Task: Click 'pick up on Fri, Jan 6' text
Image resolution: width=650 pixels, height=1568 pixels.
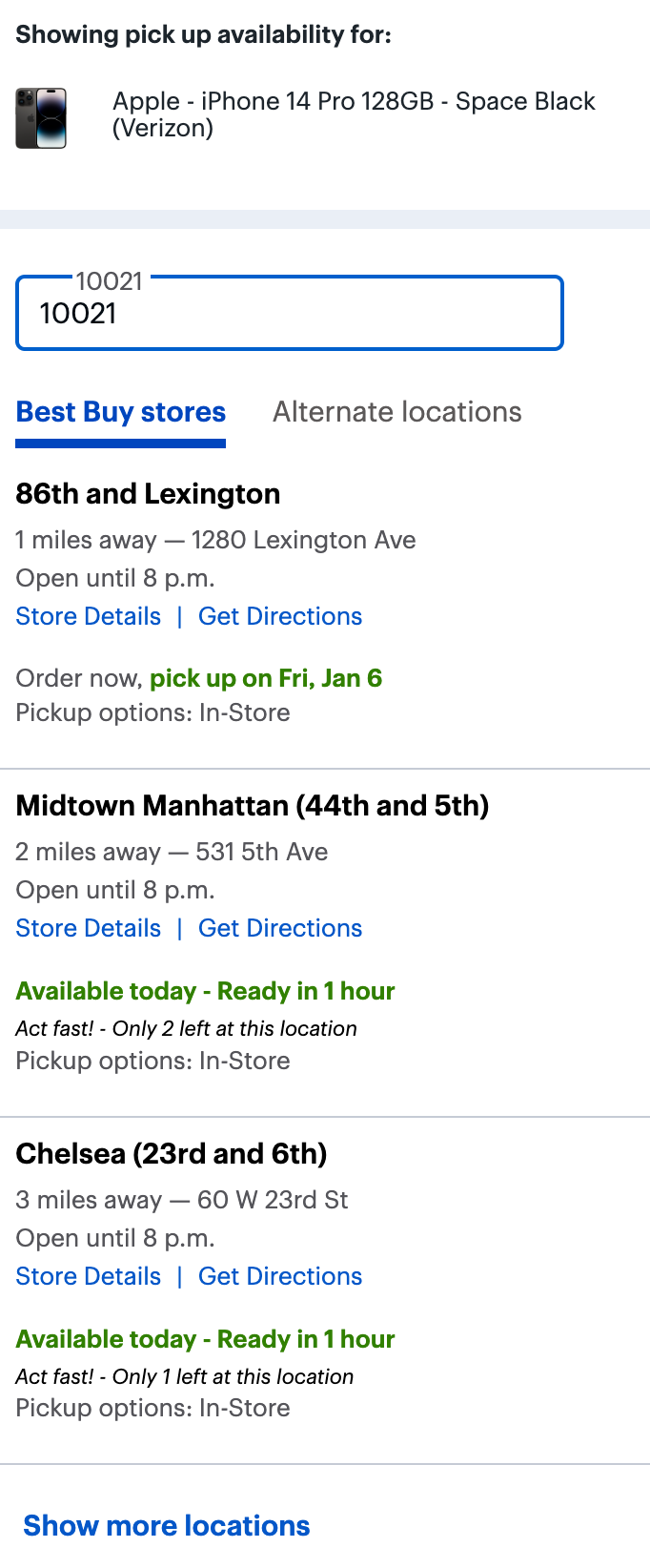Action: coord(266,678)
